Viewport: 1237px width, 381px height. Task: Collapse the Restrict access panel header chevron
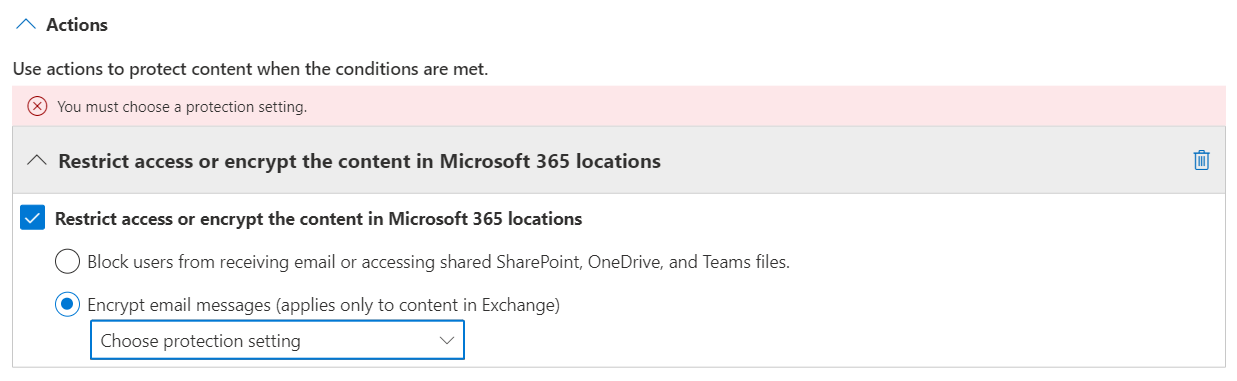(37, 160)
